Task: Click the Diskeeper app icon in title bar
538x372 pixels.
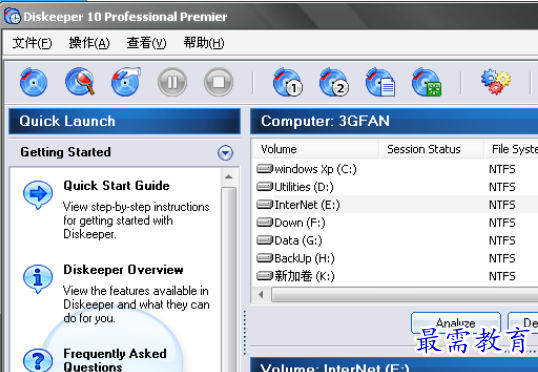Action: [12, 16]
